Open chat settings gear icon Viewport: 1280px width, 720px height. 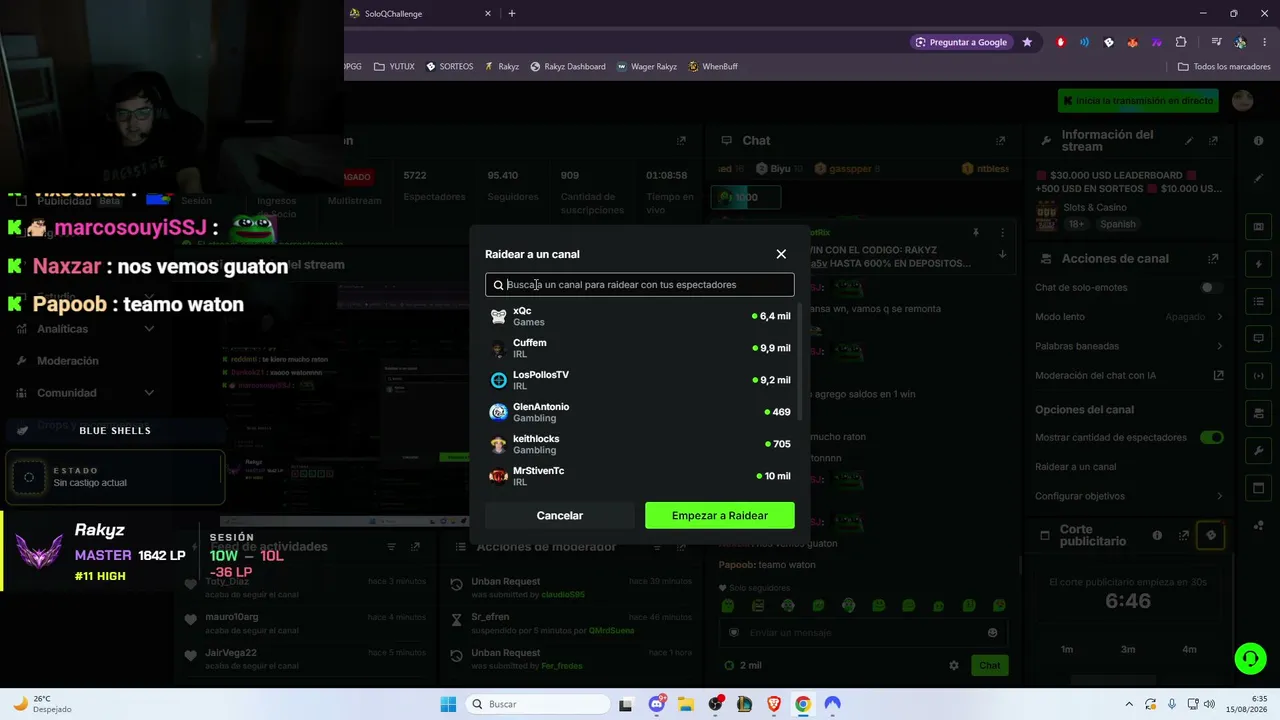point(954,666)
